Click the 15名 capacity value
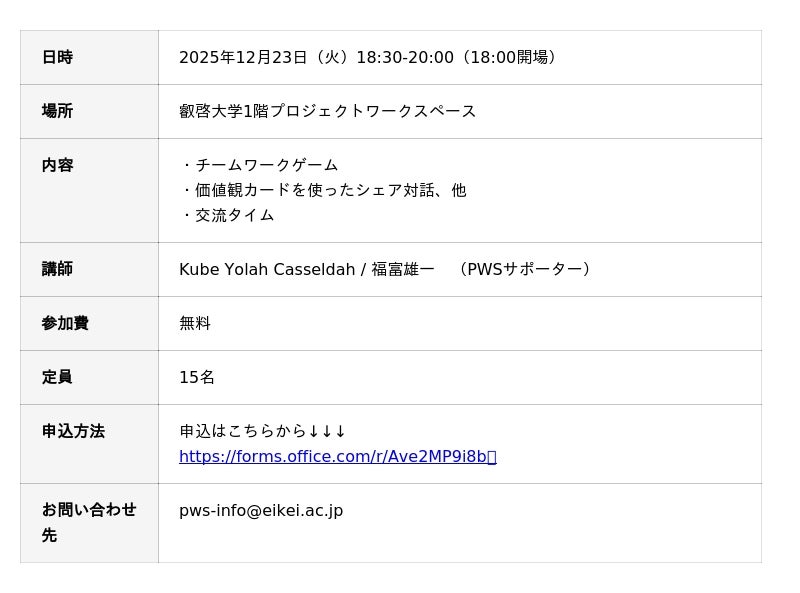800x593 pixels. 197,378
